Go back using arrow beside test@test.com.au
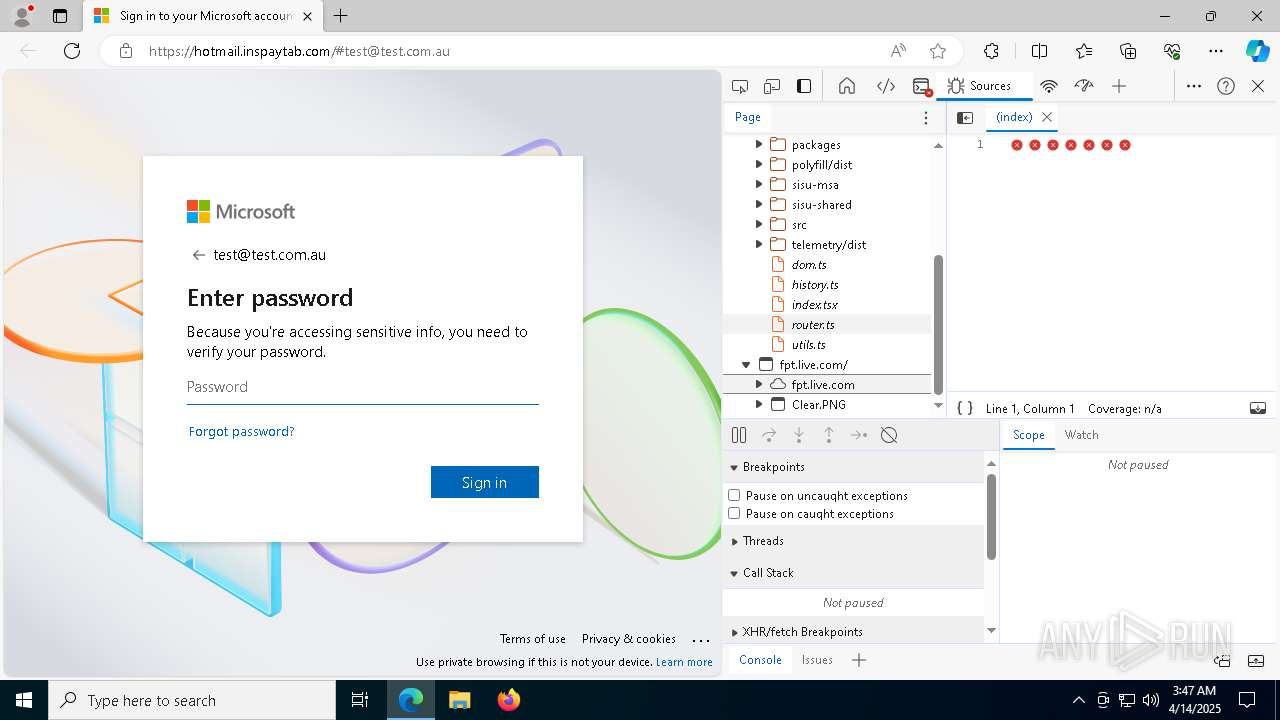The image size is (1280, 720). click(x=198, y=255)
